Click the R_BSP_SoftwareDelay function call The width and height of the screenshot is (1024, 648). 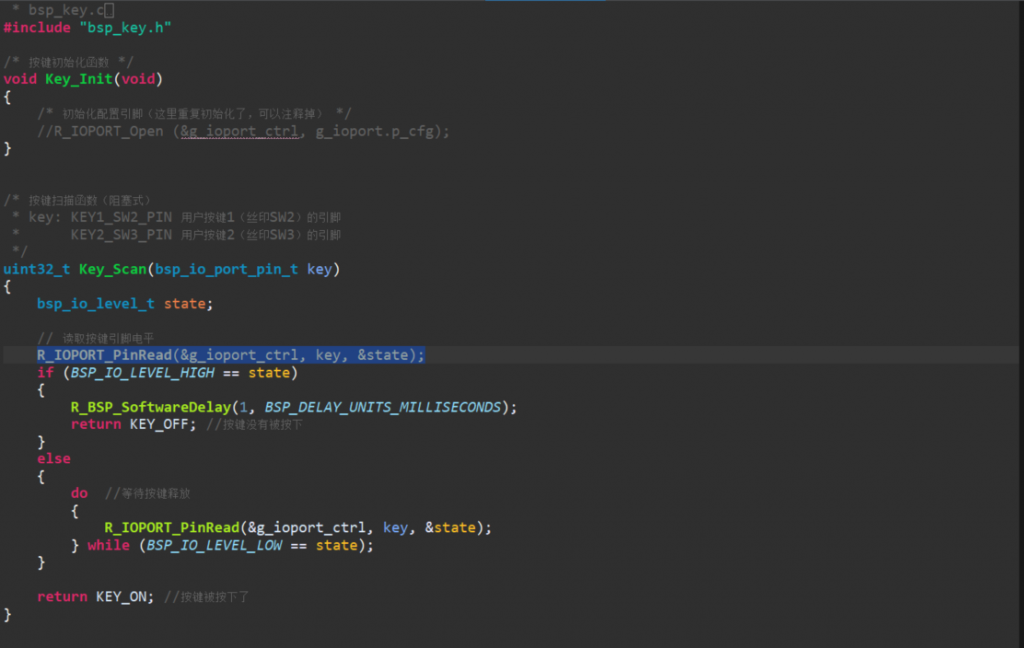150,407
